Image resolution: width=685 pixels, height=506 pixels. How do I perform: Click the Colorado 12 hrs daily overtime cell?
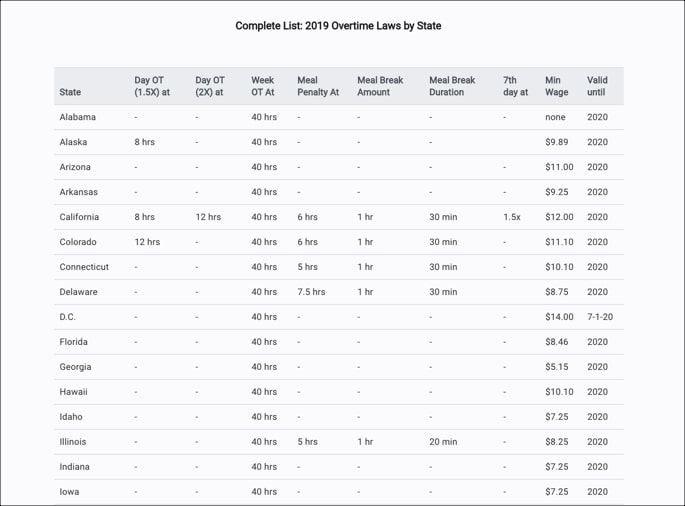pos(147,242)
